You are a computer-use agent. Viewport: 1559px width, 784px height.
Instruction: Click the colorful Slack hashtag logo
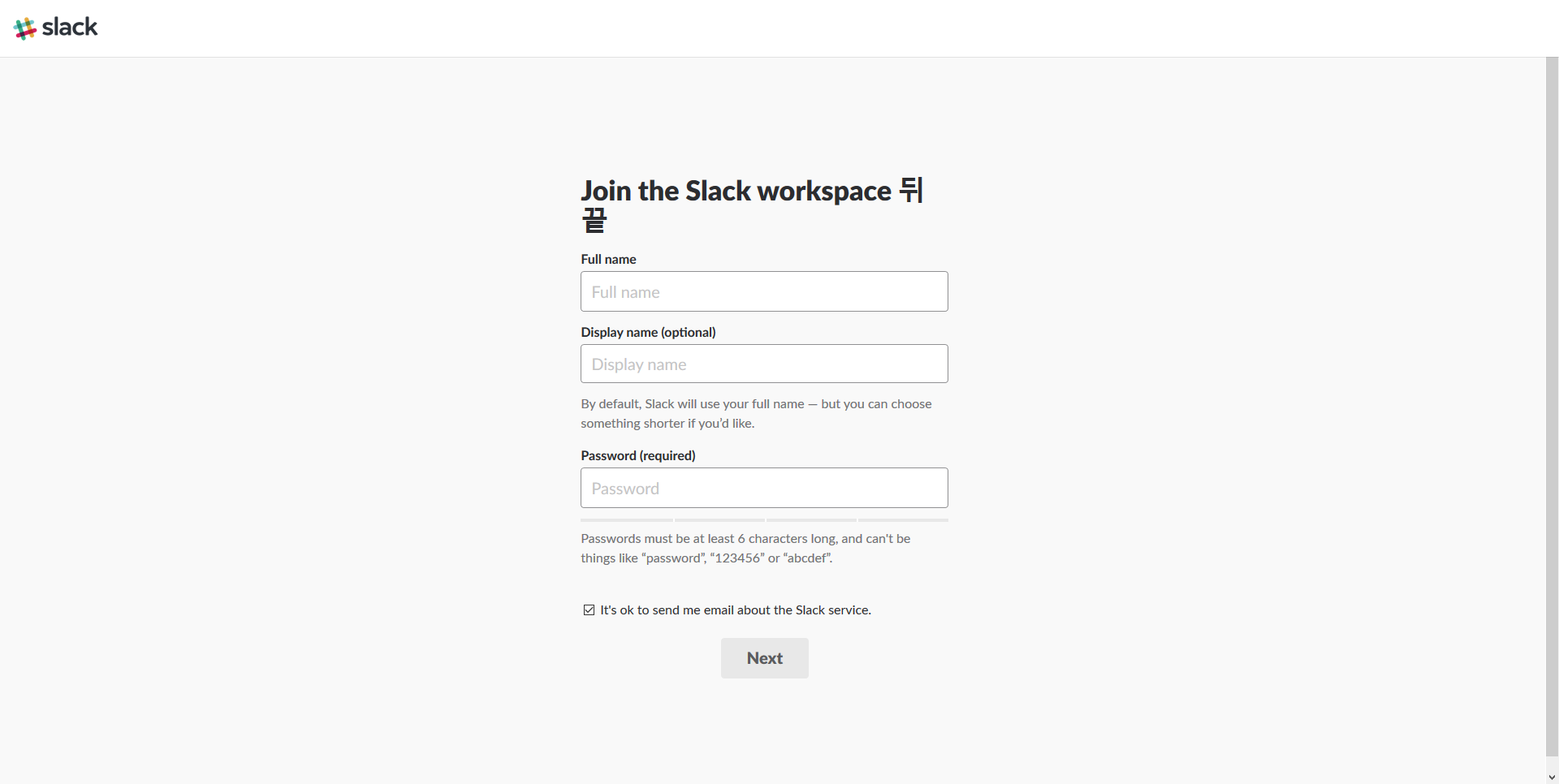coord(25,28)
